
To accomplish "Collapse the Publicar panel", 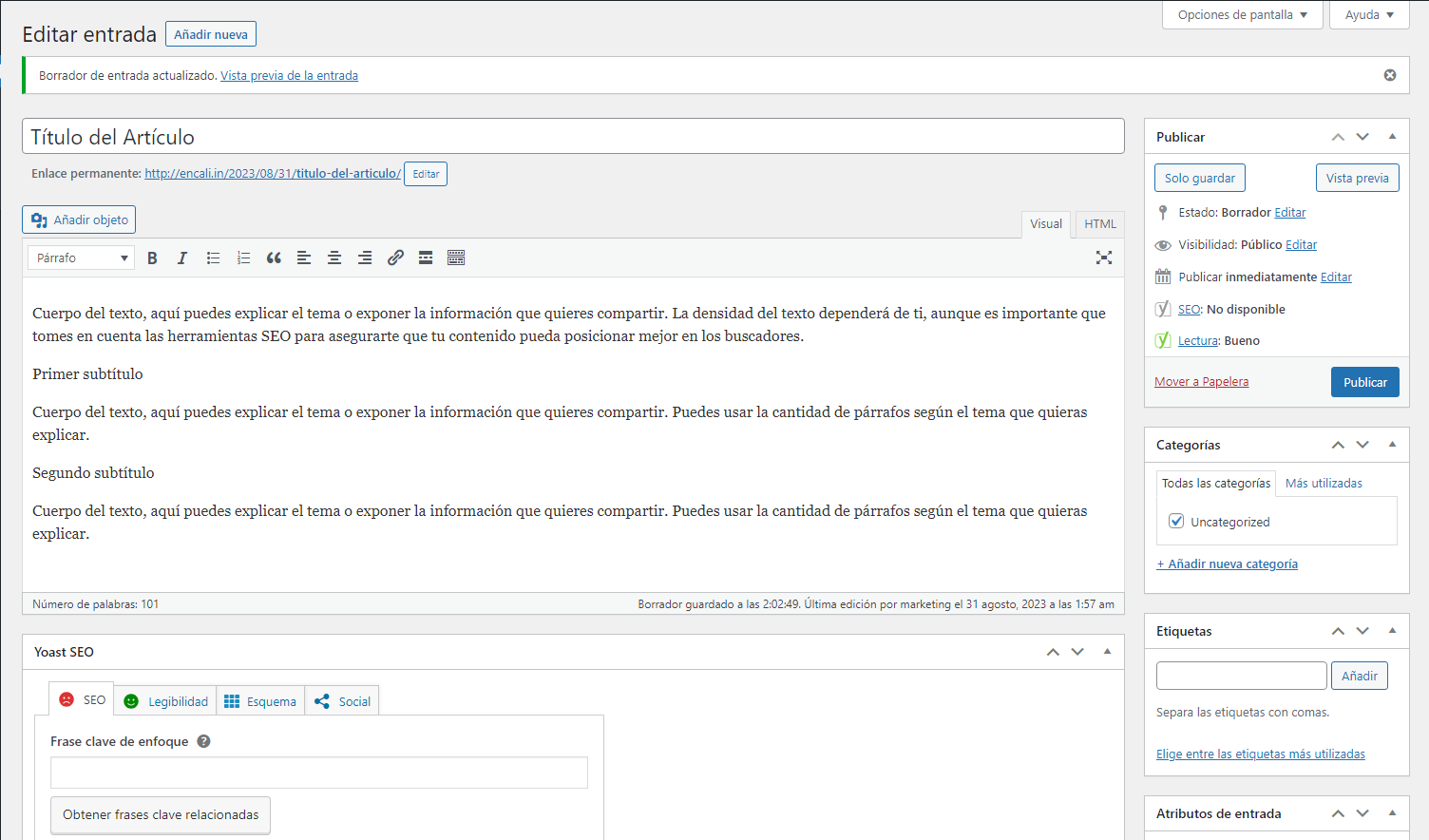I will (x=1392, y=137).
